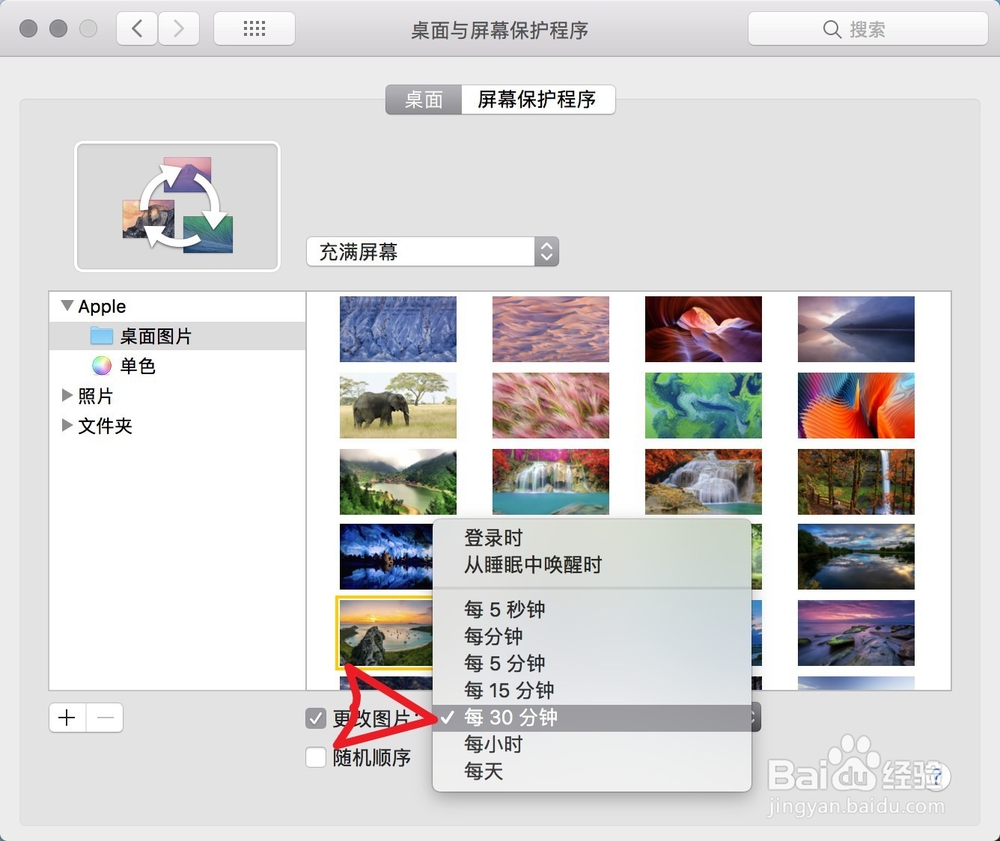
Task: Click the Show All grid icon in toolbar
Action: click(254, 28)
